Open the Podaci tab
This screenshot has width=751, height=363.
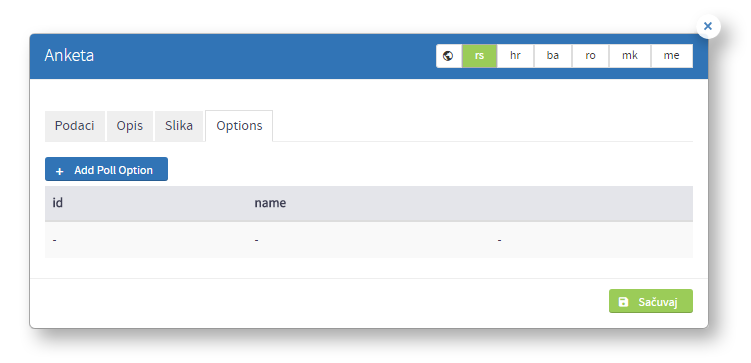pos(75,126)
